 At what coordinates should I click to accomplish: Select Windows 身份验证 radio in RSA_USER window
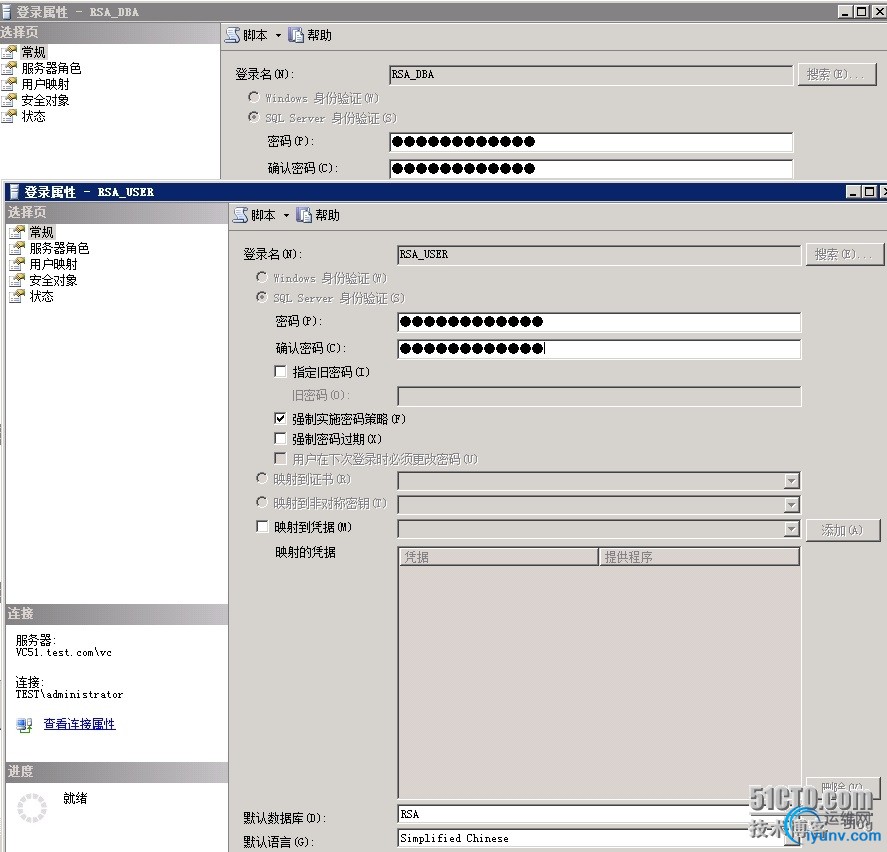[x=261, y=277]
